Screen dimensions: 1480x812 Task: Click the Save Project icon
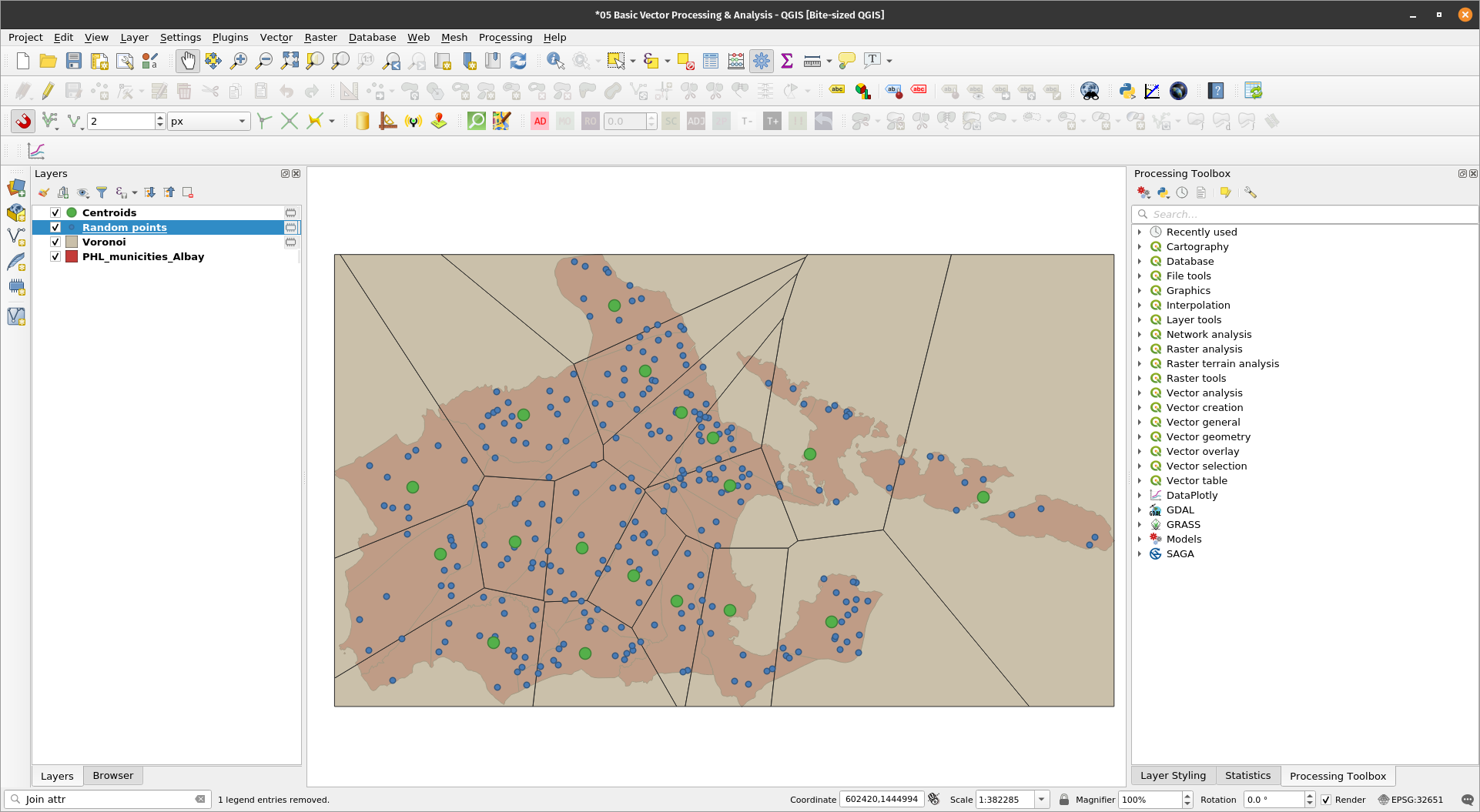(74, 61)
